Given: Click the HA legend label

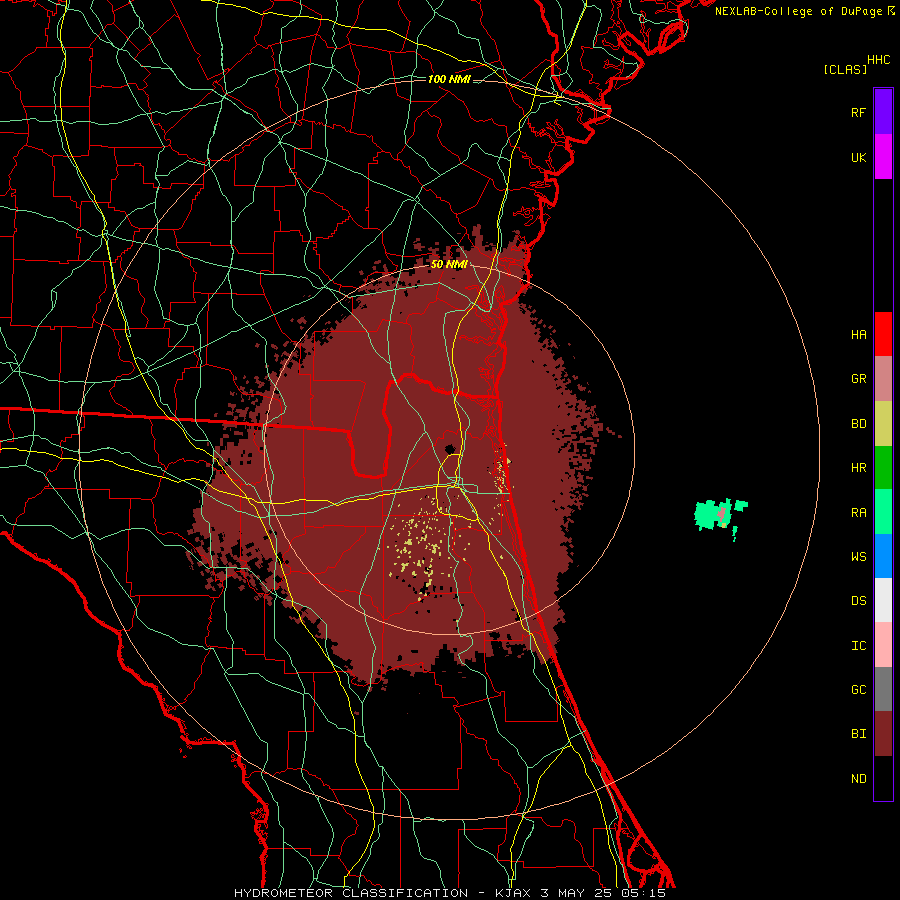Looking at the screenshot, I should 858,334.
